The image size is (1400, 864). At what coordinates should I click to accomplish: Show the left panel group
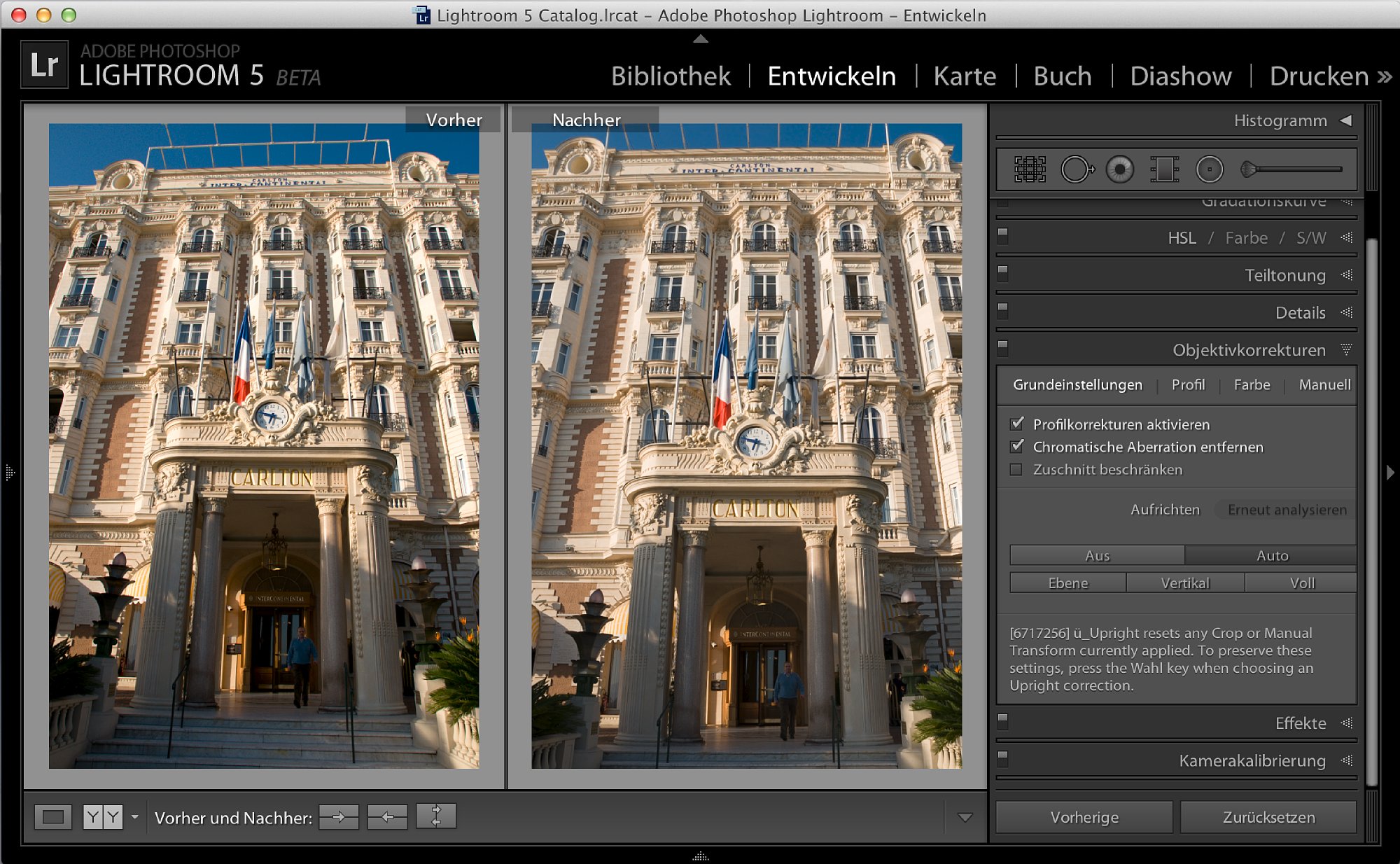[x=10, y=473]
